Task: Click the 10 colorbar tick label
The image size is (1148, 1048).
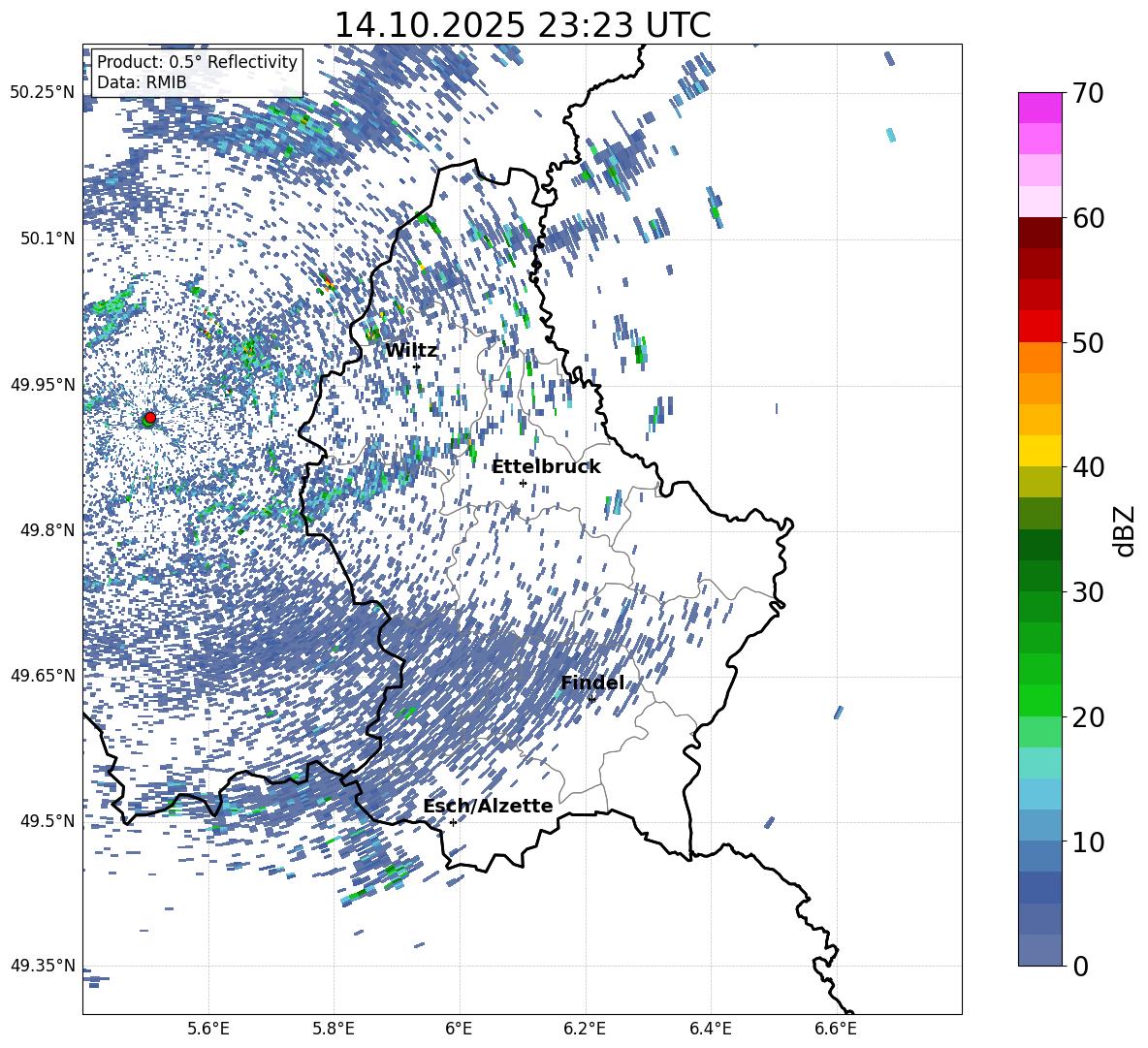Action: click(x=1088, y=842)
